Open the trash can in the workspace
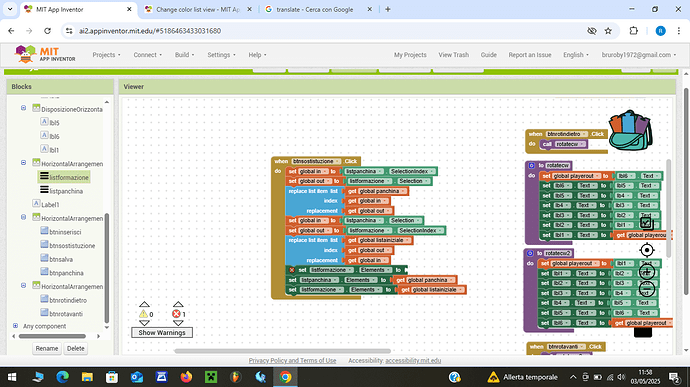 (x=643, y=332)
